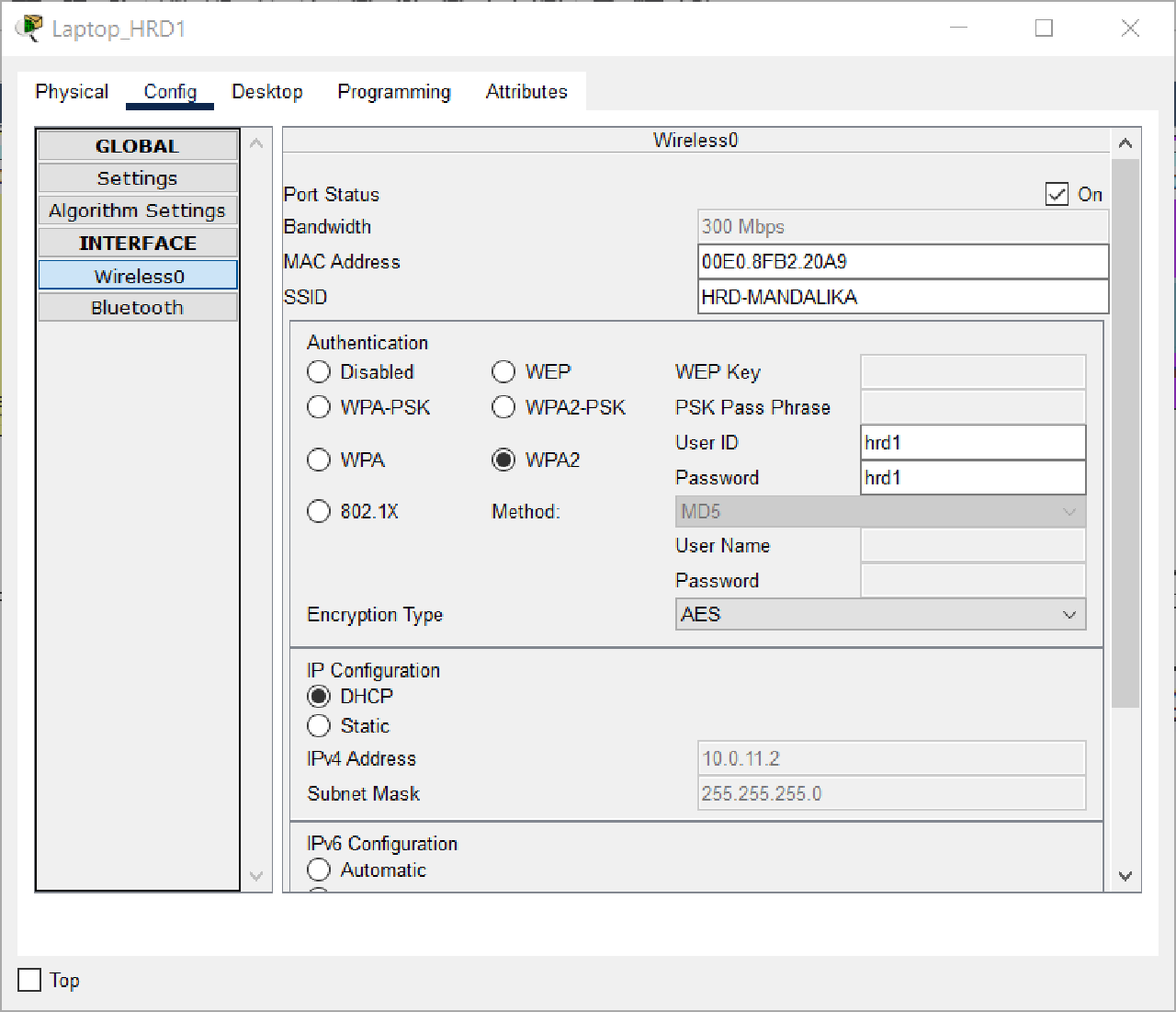The image size is (1176, 1012).
Task: Select Wireless0 in the interface list
Action: (x=137, y=275)
